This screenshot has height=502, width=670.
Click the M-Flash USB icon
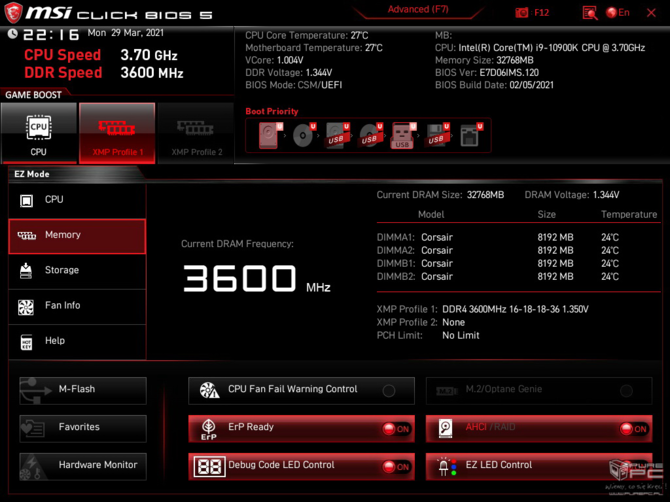tap(35, 390)
